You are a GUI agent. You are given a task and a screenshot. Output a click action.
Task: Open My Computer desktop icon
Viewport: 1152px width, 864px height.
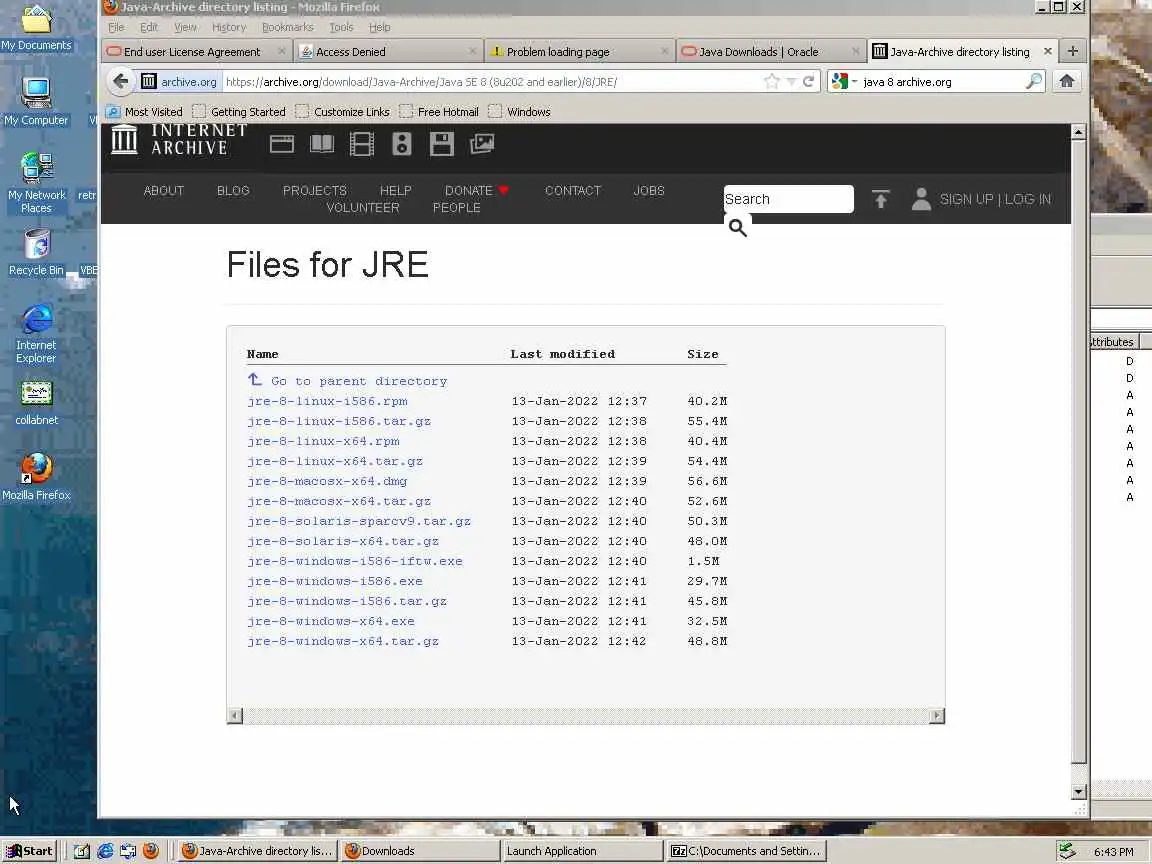(36, 101)
